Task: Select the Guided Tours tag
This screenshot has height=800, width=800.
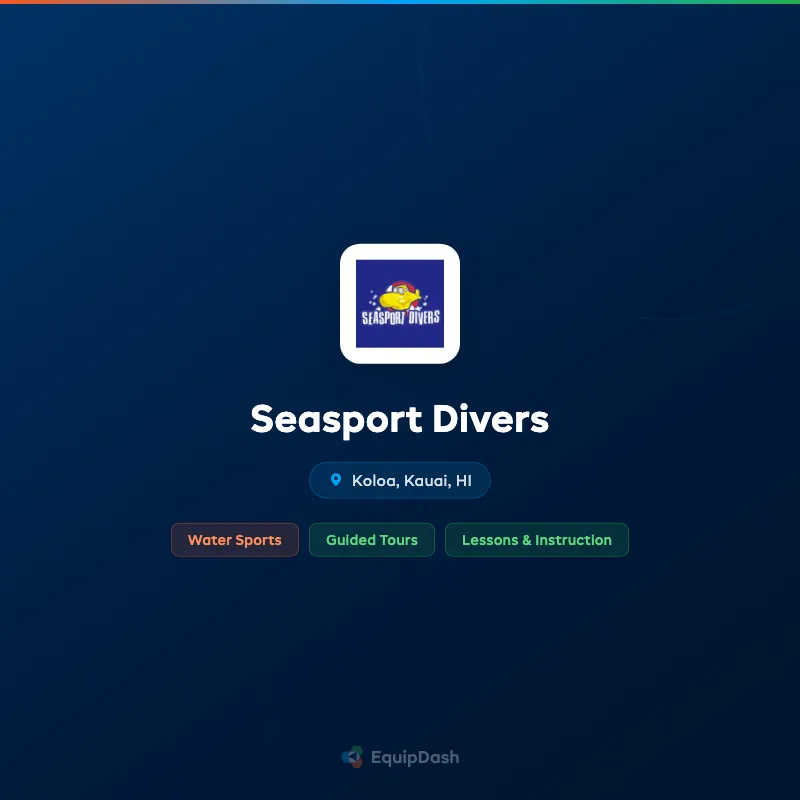Action: point(372,540)
